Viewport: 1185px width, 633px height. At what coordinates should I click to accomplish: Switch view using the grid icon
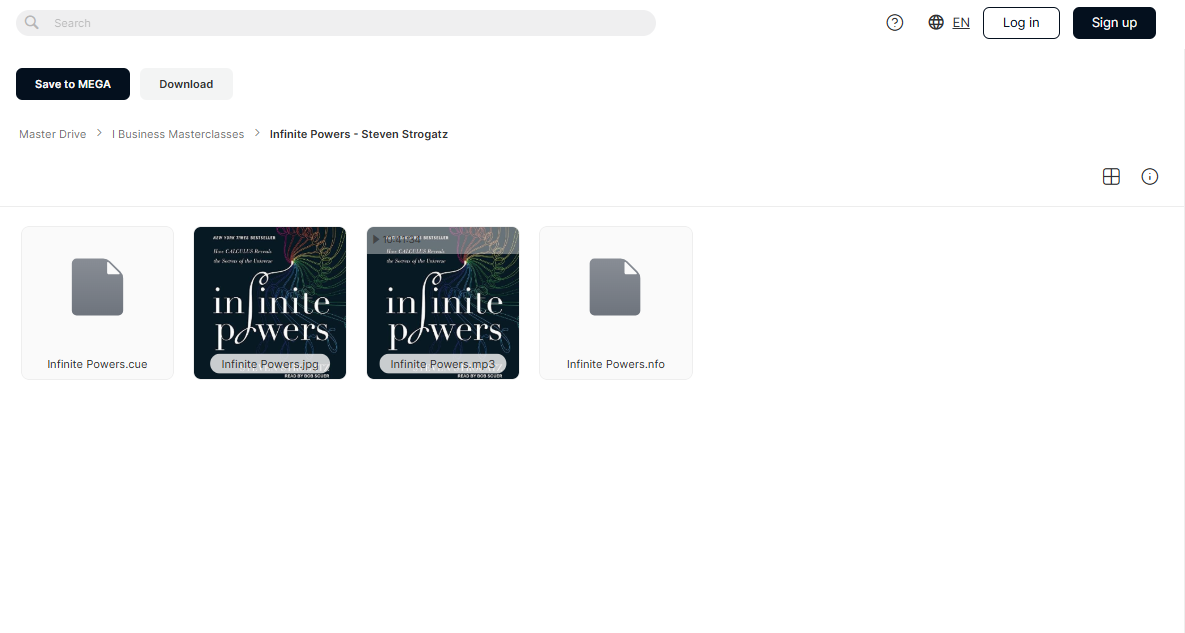(1111, 177)
